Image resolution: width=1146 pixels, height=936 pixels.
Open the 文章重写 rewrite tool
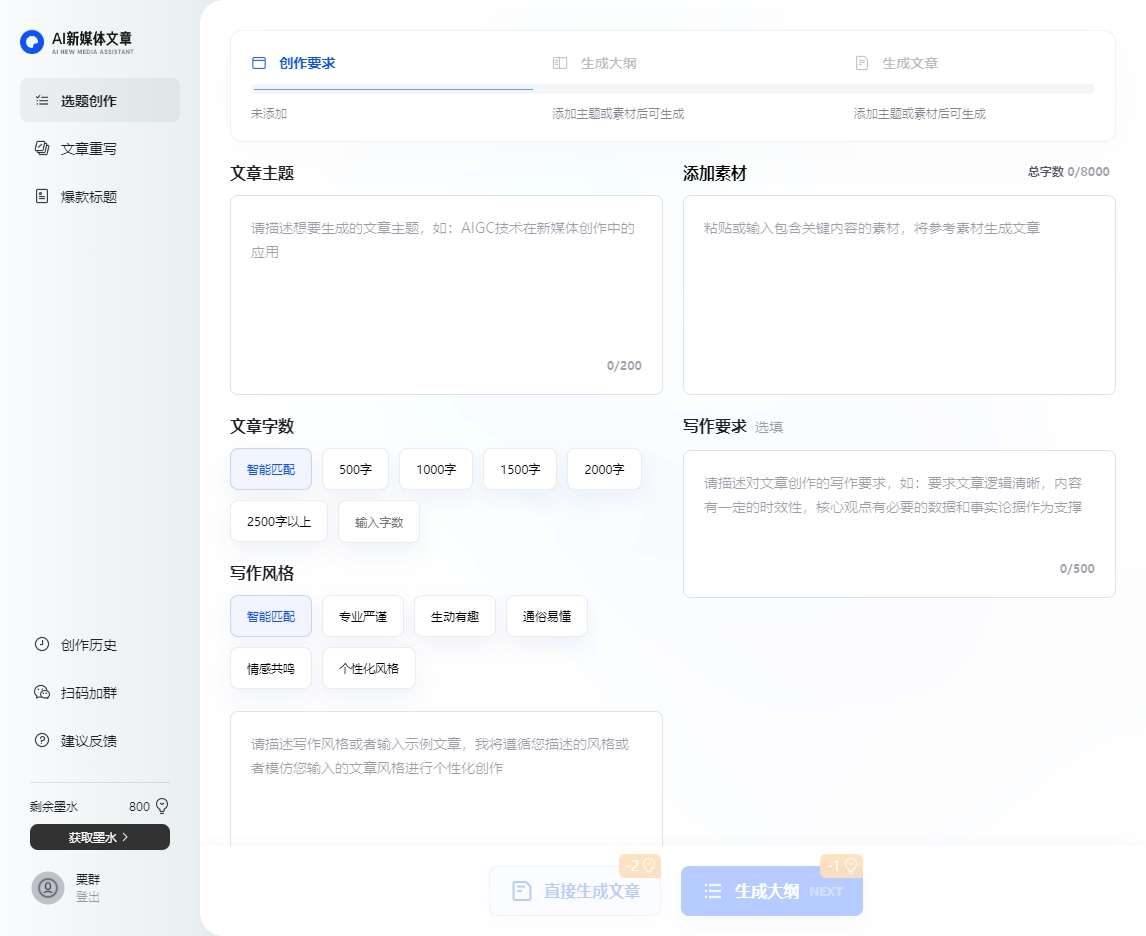[89, 148]
